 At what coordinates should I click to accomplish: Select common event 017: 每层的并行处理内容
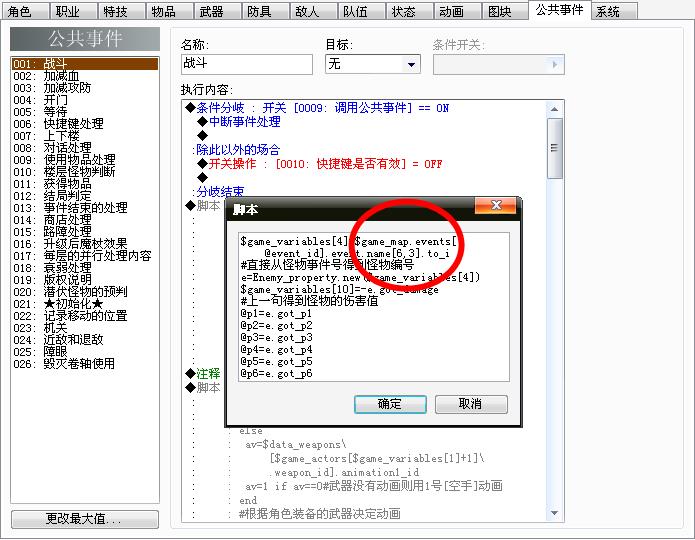coord(85,256)
